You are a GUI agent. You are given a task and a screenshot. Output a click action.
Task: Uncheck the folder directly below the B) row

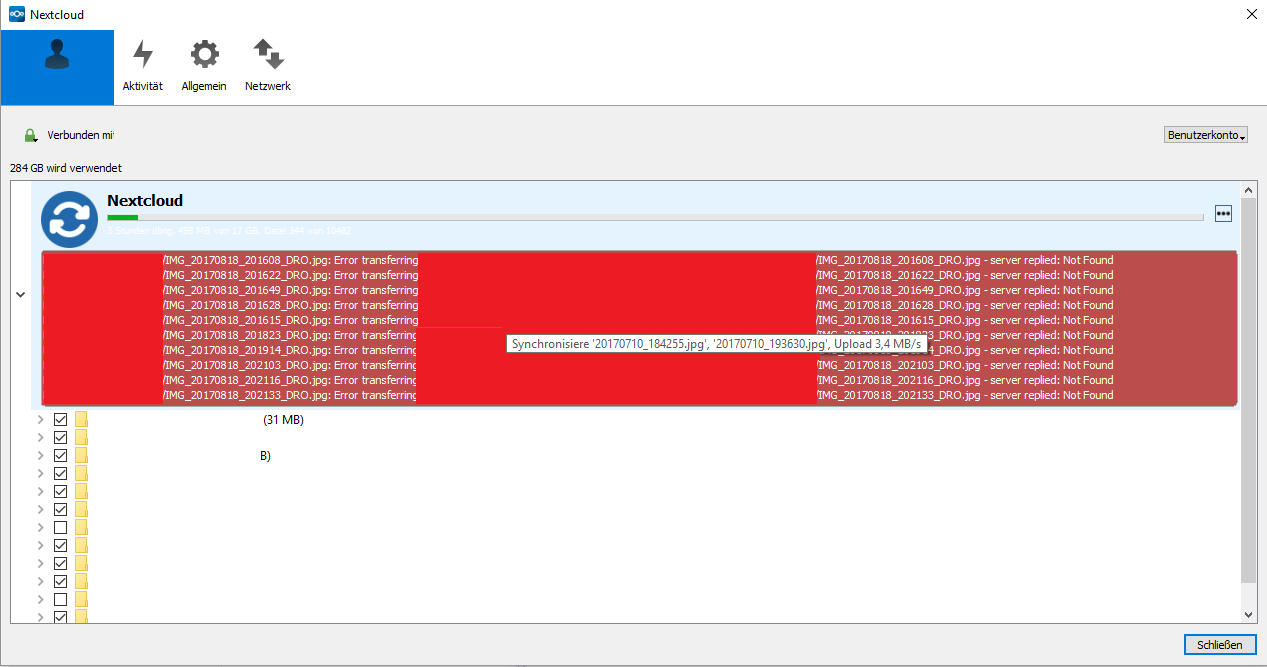pos(60,473)
